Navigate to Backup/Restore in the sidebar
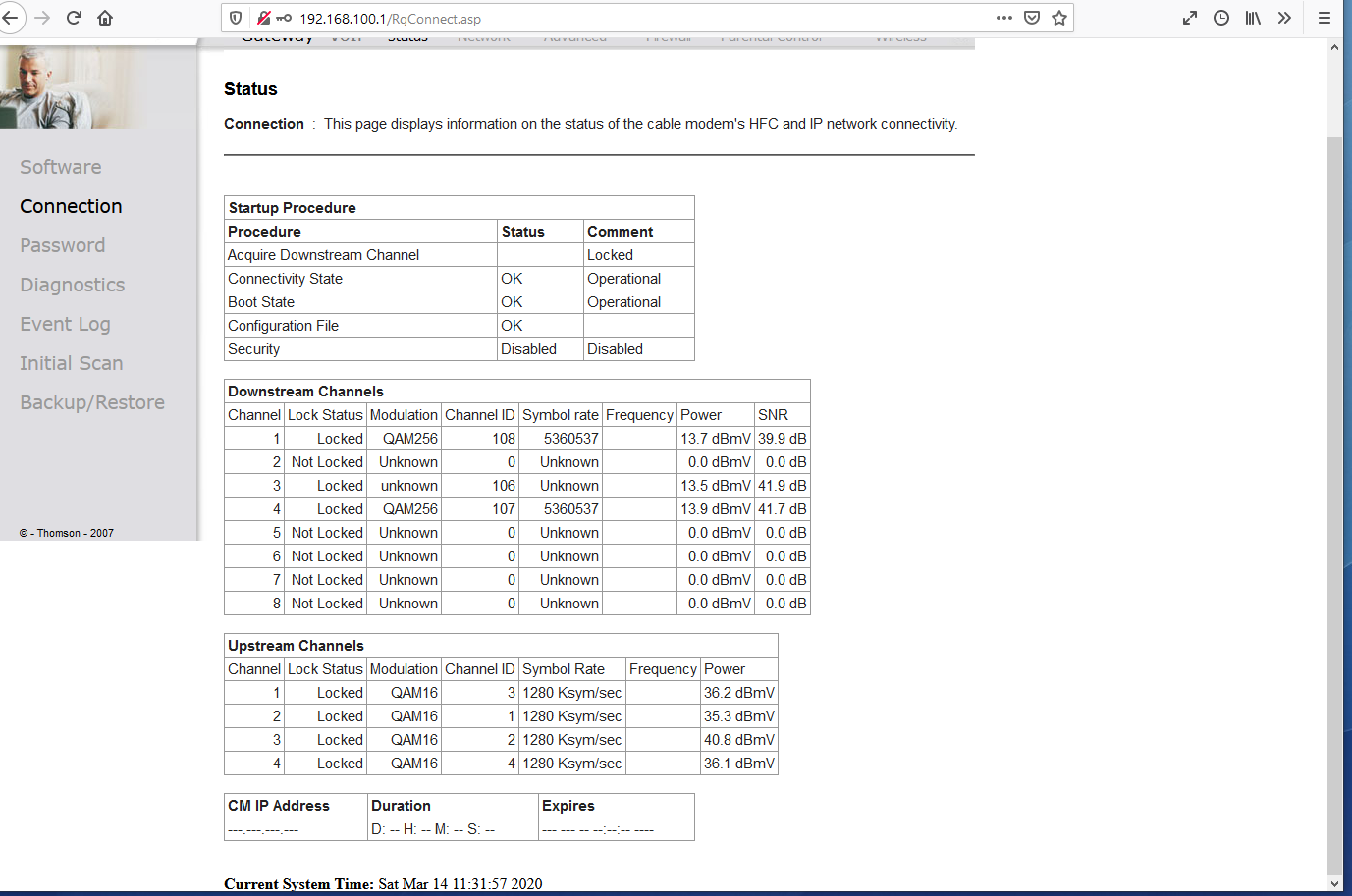The height and width of the screenshot is (896, 1352). click(92, 402)
